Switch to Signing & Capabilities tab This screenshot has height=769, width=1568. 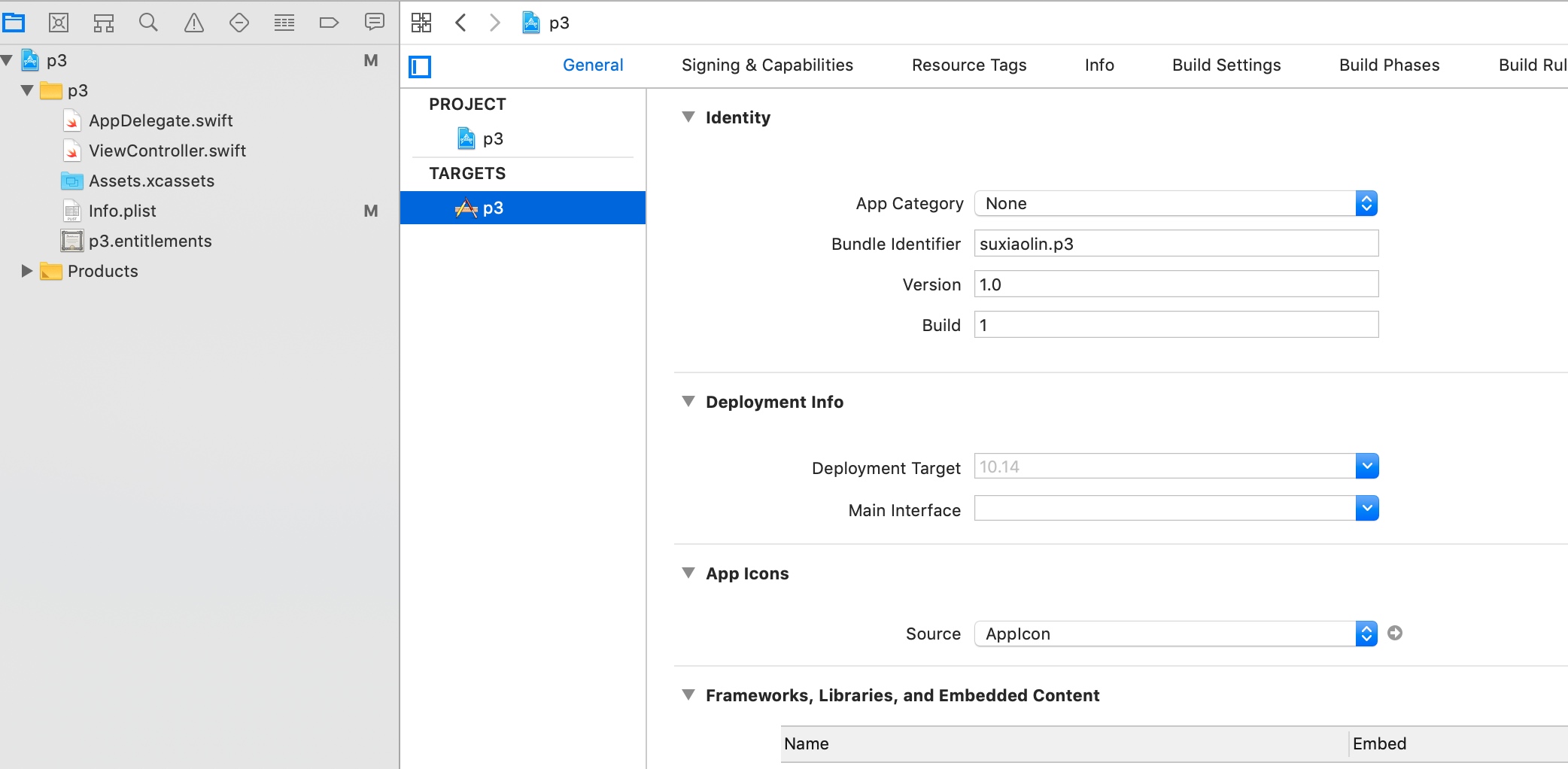(x=767, y=65)
